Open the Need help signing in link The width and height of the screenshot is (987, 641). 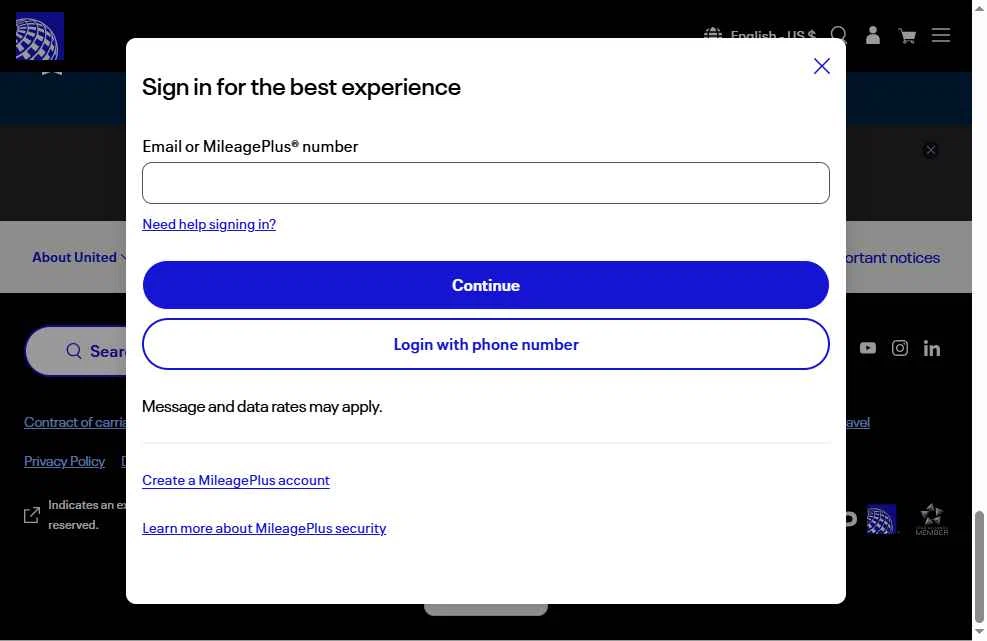point(209,224)
